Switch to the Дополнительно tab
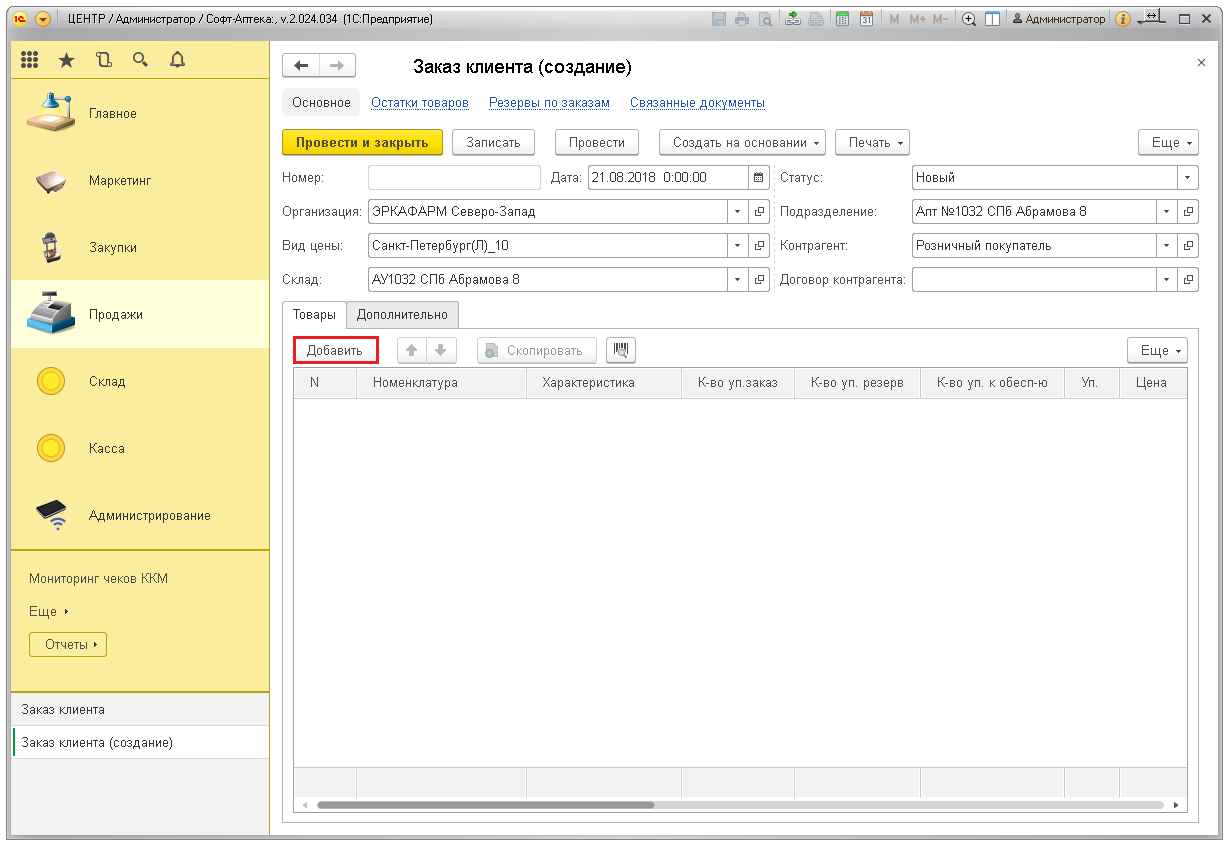 click(402, 314)
